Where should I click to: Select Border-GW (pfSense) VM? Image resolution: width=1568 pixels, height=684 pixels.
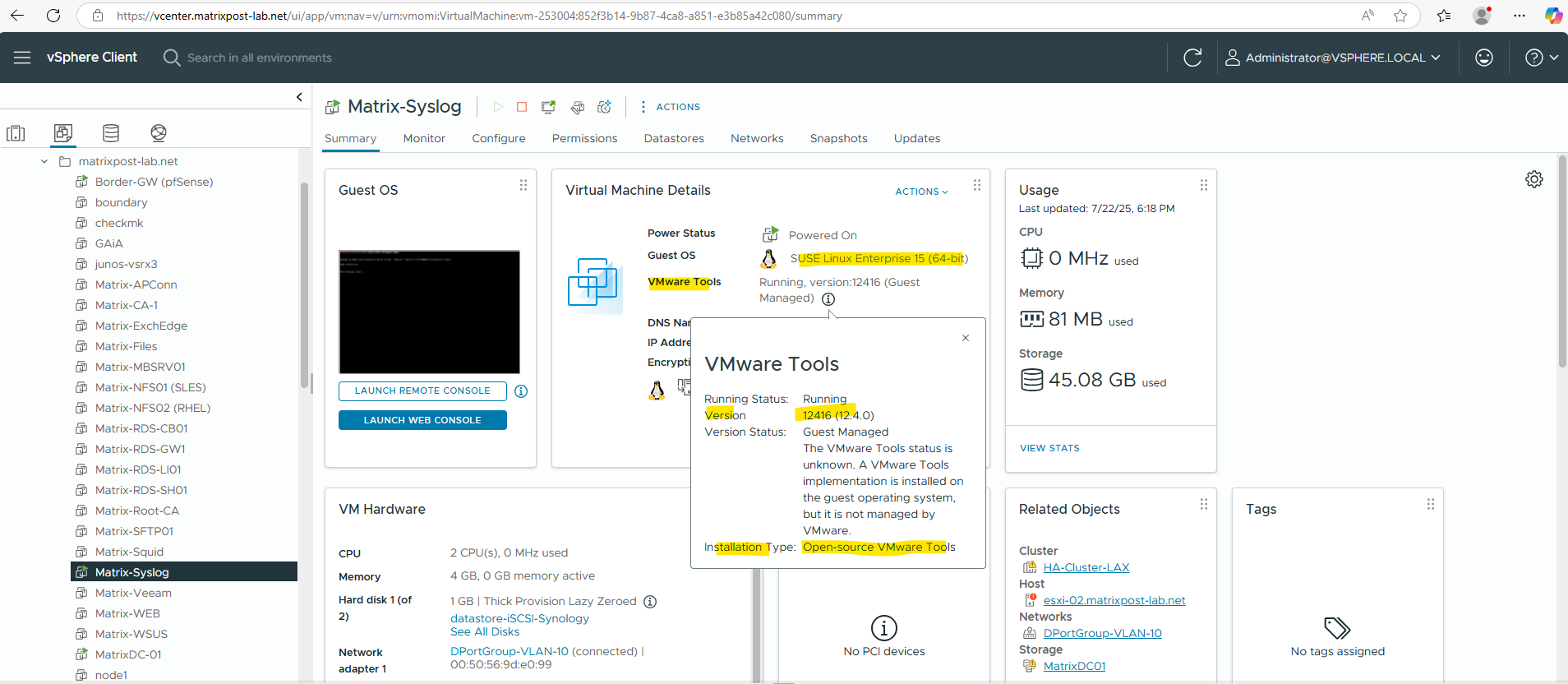(154, 182)
